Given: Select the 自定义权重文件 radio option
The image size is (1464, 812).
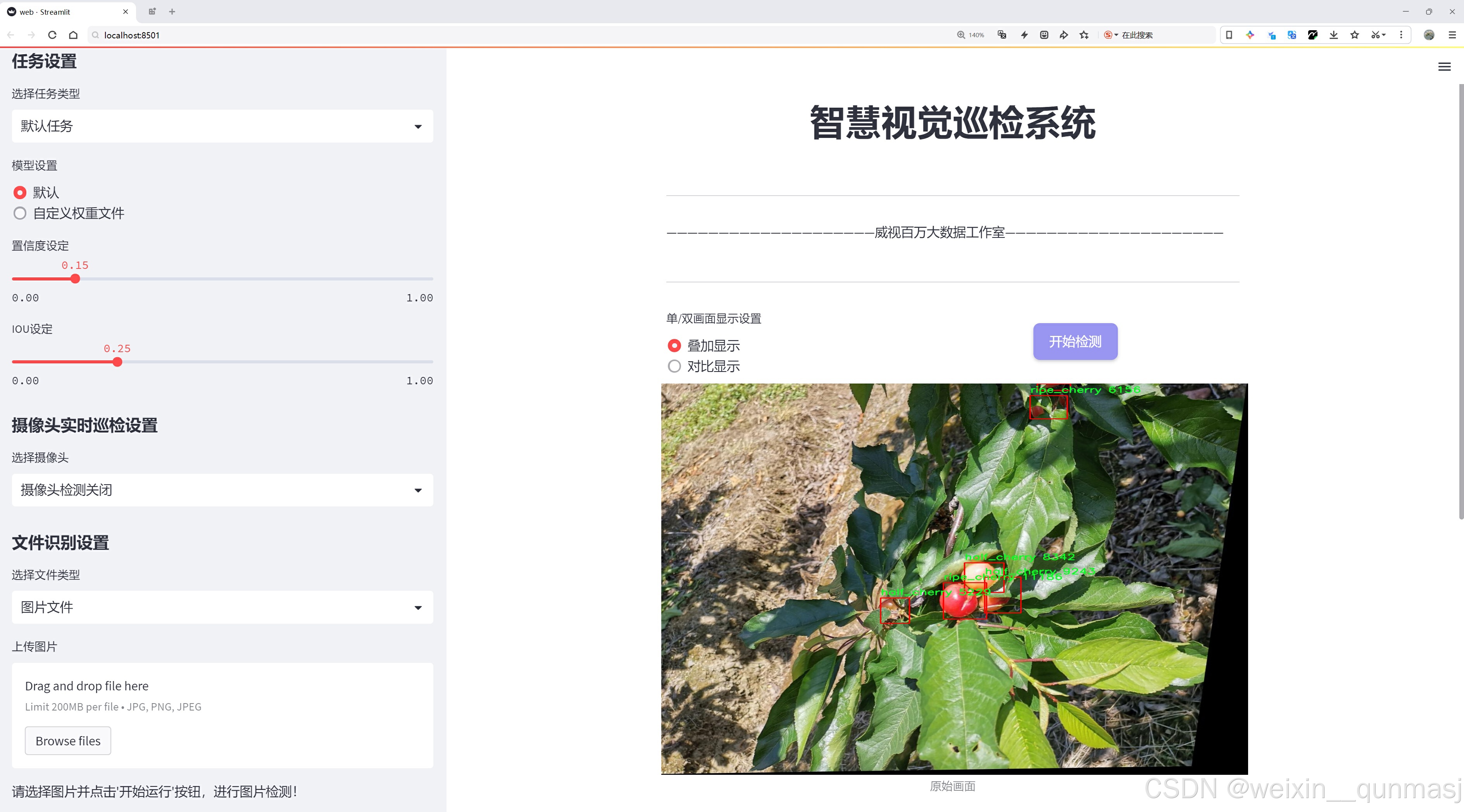Looking at the screenshot, I should tap(20, 213).
